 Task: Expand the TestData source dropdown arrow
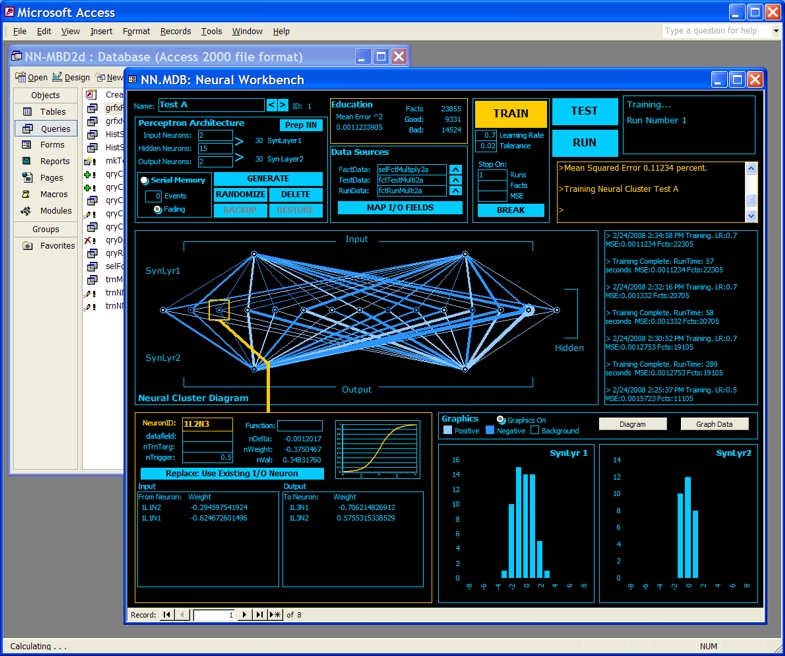click(x=455, y=180)
